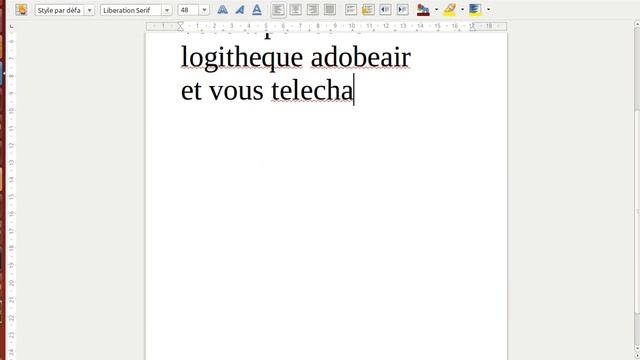Click the font size field showing 48
The width and height of the screenshot is (640, 360).
click(188, 10)
